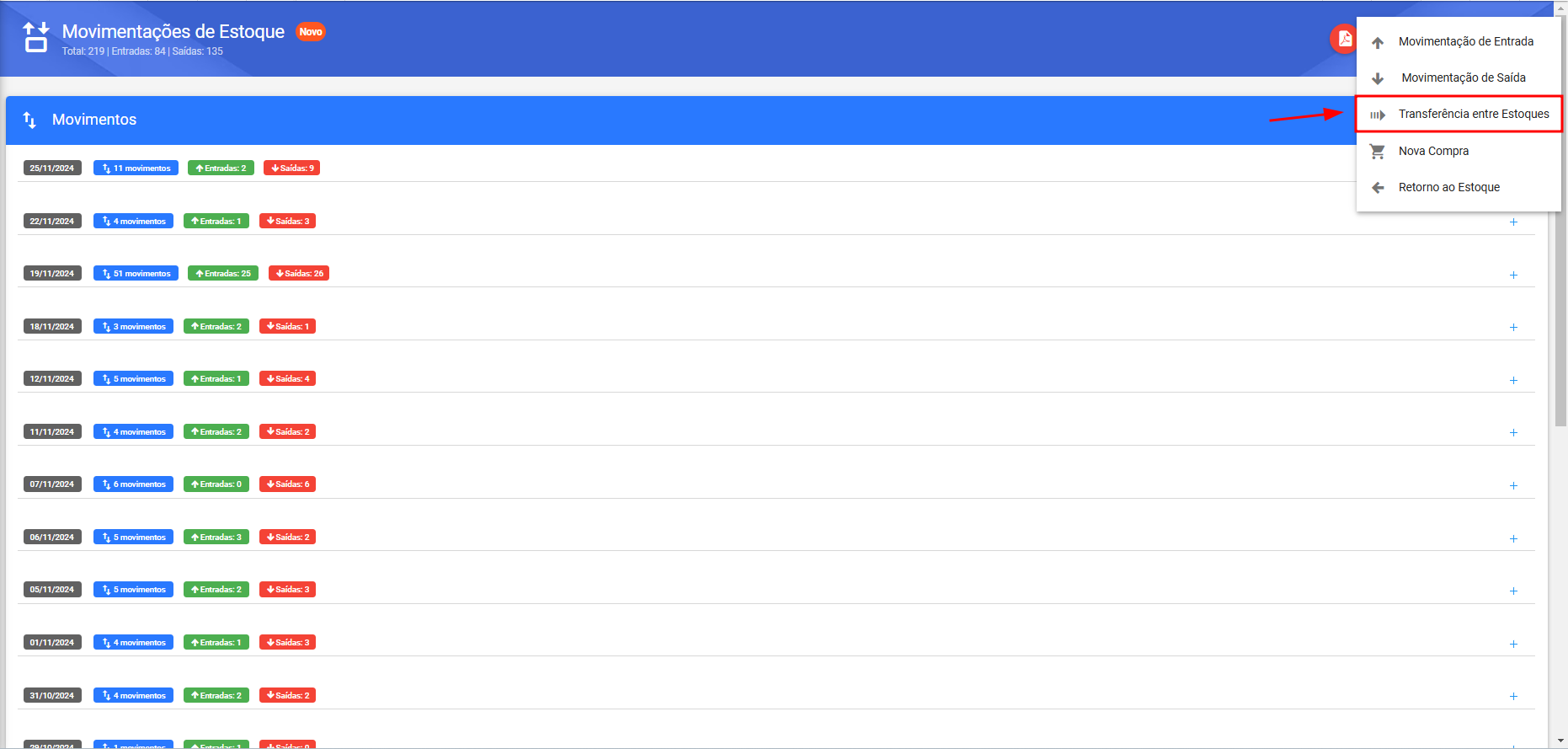Click the shopping cart icon for Nova Compra
Screen dimensions: 1568x749
coord(1378,152)
